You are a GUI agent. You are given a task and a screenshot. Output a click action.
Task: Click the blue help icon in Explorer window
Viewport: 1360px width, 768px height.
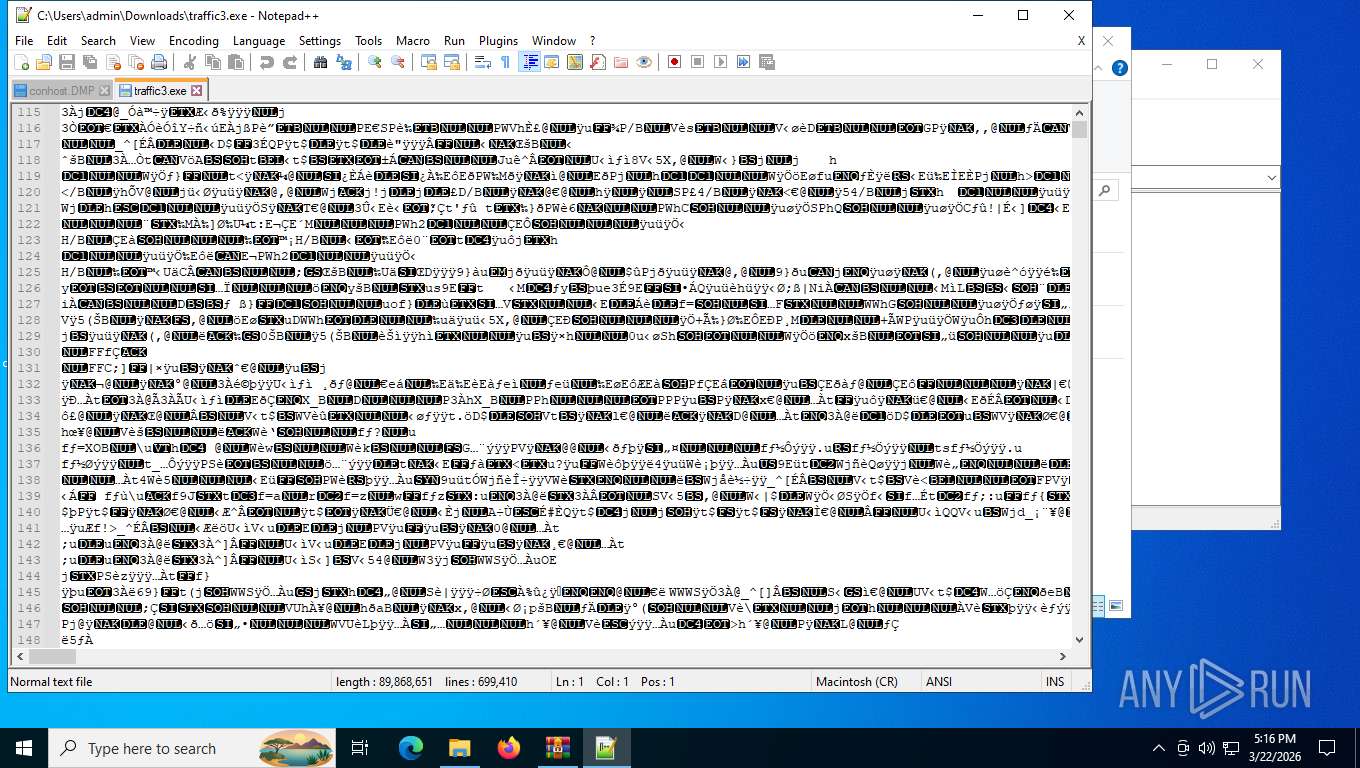click(x=1120, y=68)
